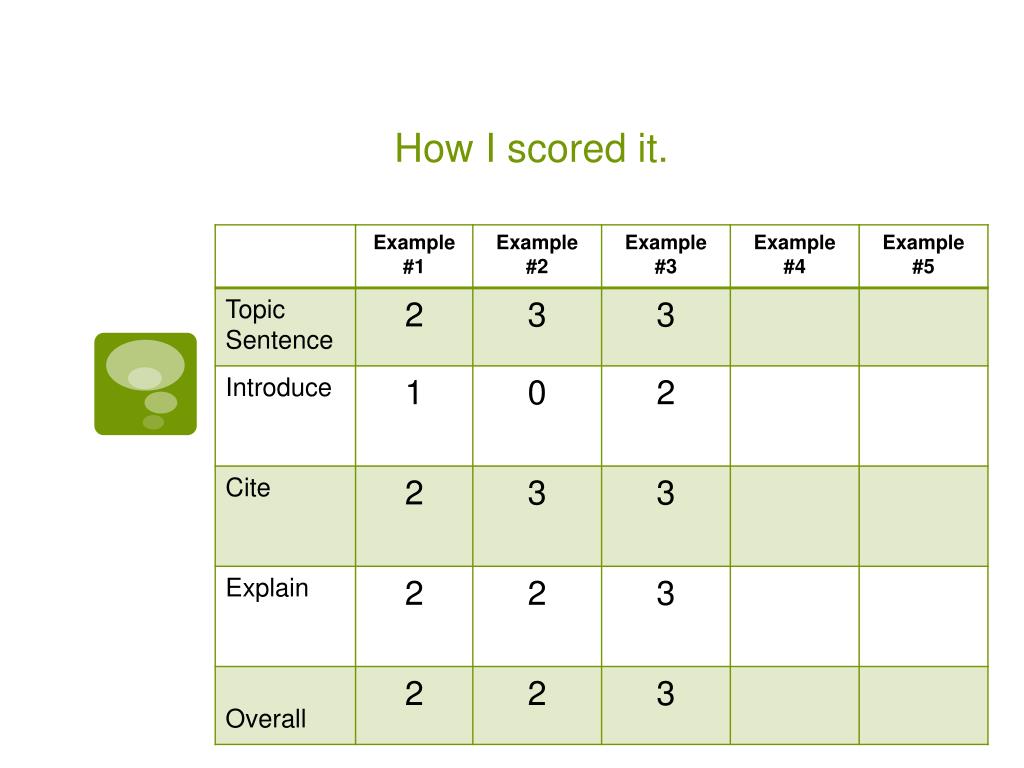The width and height of the screenshot is (1024, 768).
Task: Click the Topic Sentence row label
Action: coord(279,325)
